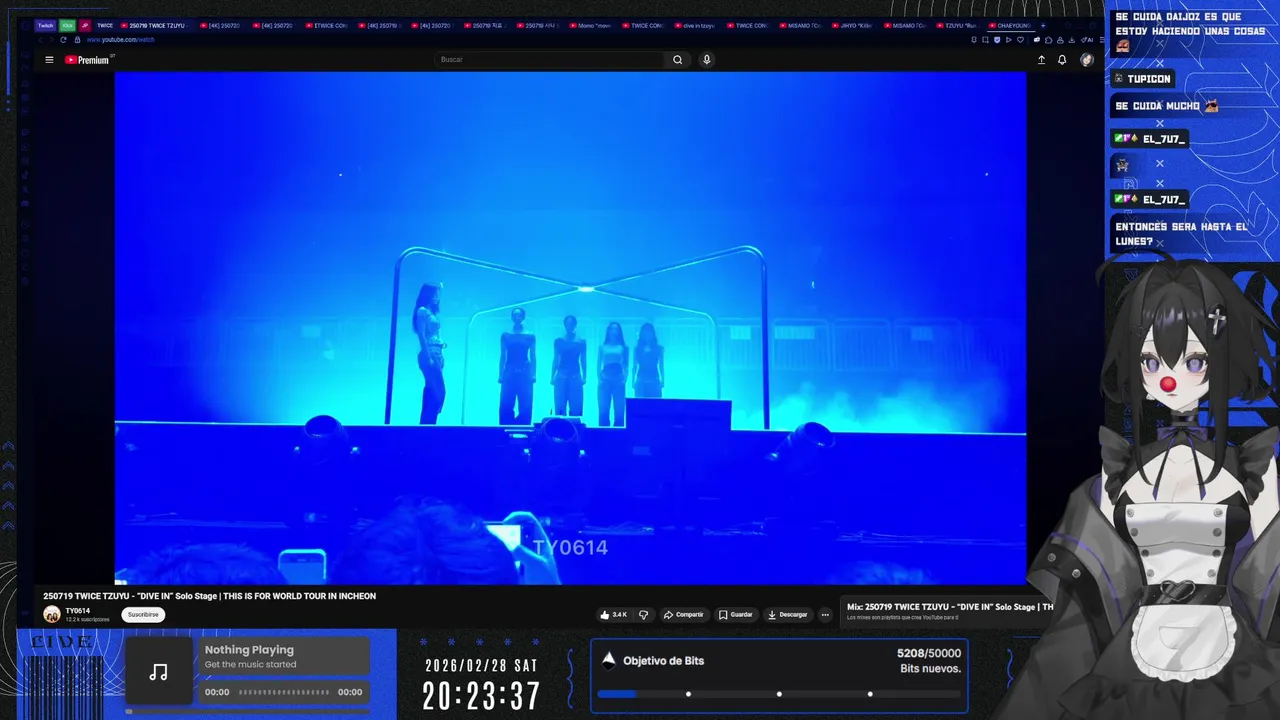
Task: Switch to the Twitch pinned tab
Action: (46, 25)
